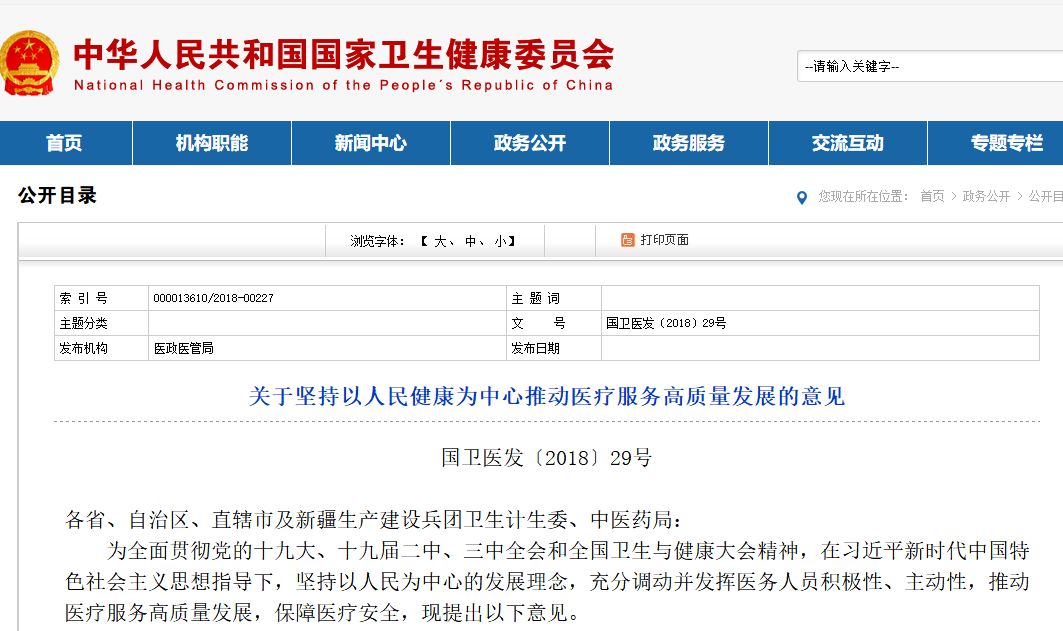
Task: Click the 索引号 label cell
Action: [102, 298]
